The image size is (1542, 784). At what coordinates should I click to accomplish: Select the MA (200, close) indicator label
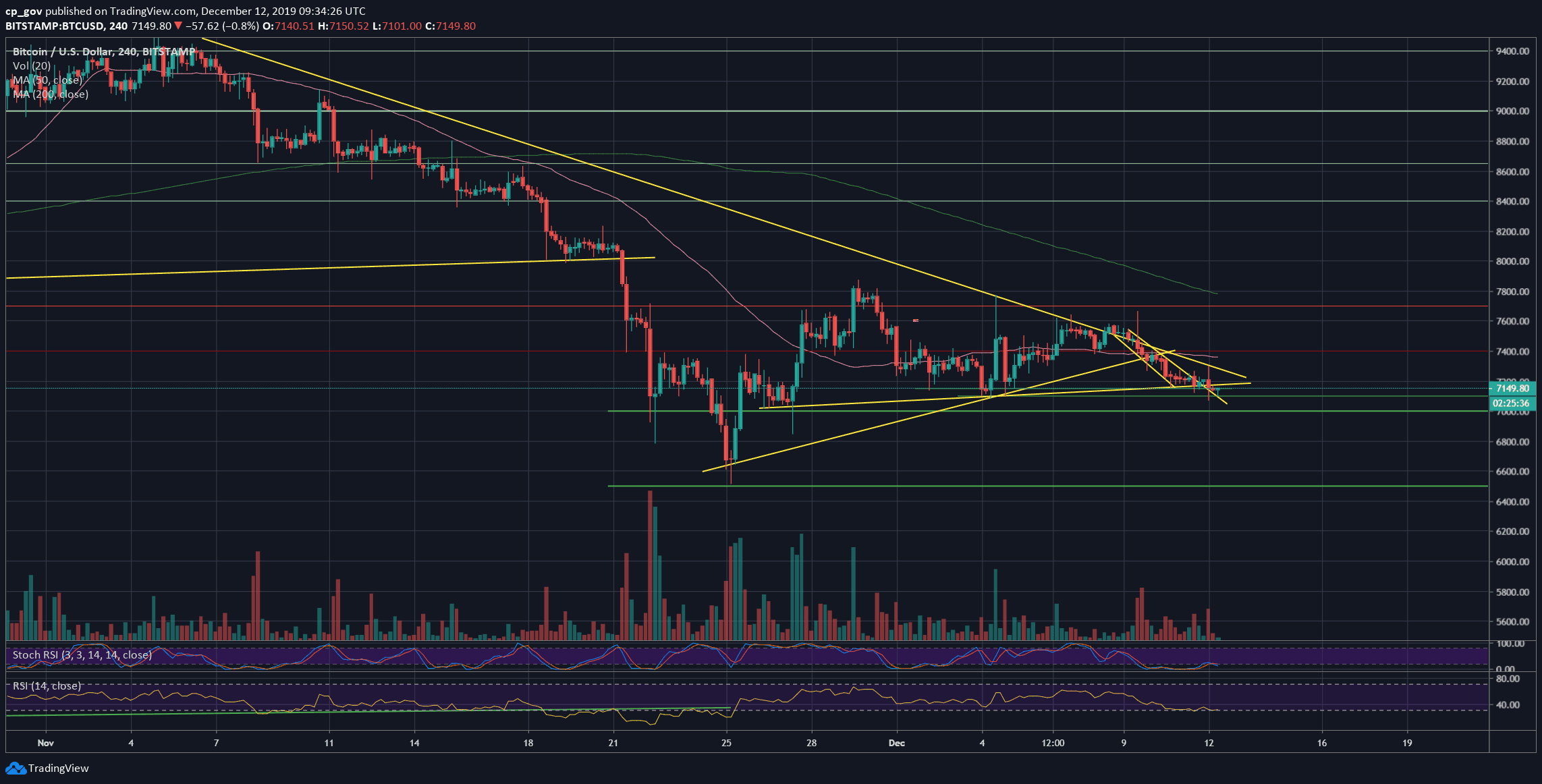click(x=50, y=94)
